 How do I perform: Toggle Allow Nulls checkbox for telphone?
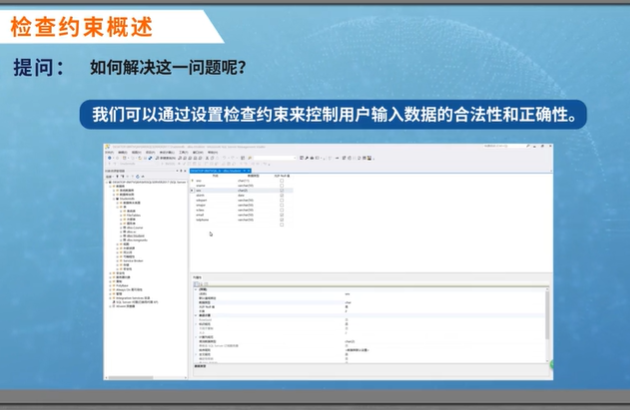click(x=282, y=220)
